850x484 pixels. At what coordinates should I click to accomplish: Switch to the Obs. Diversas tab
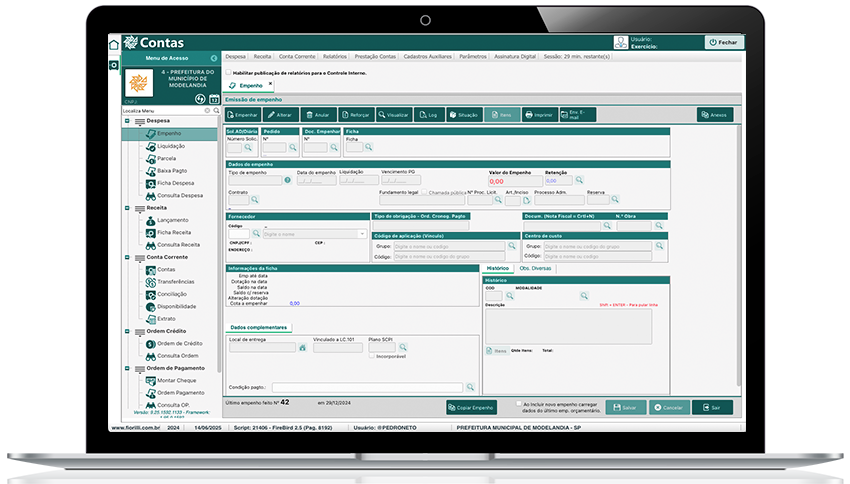coord(535,269)
